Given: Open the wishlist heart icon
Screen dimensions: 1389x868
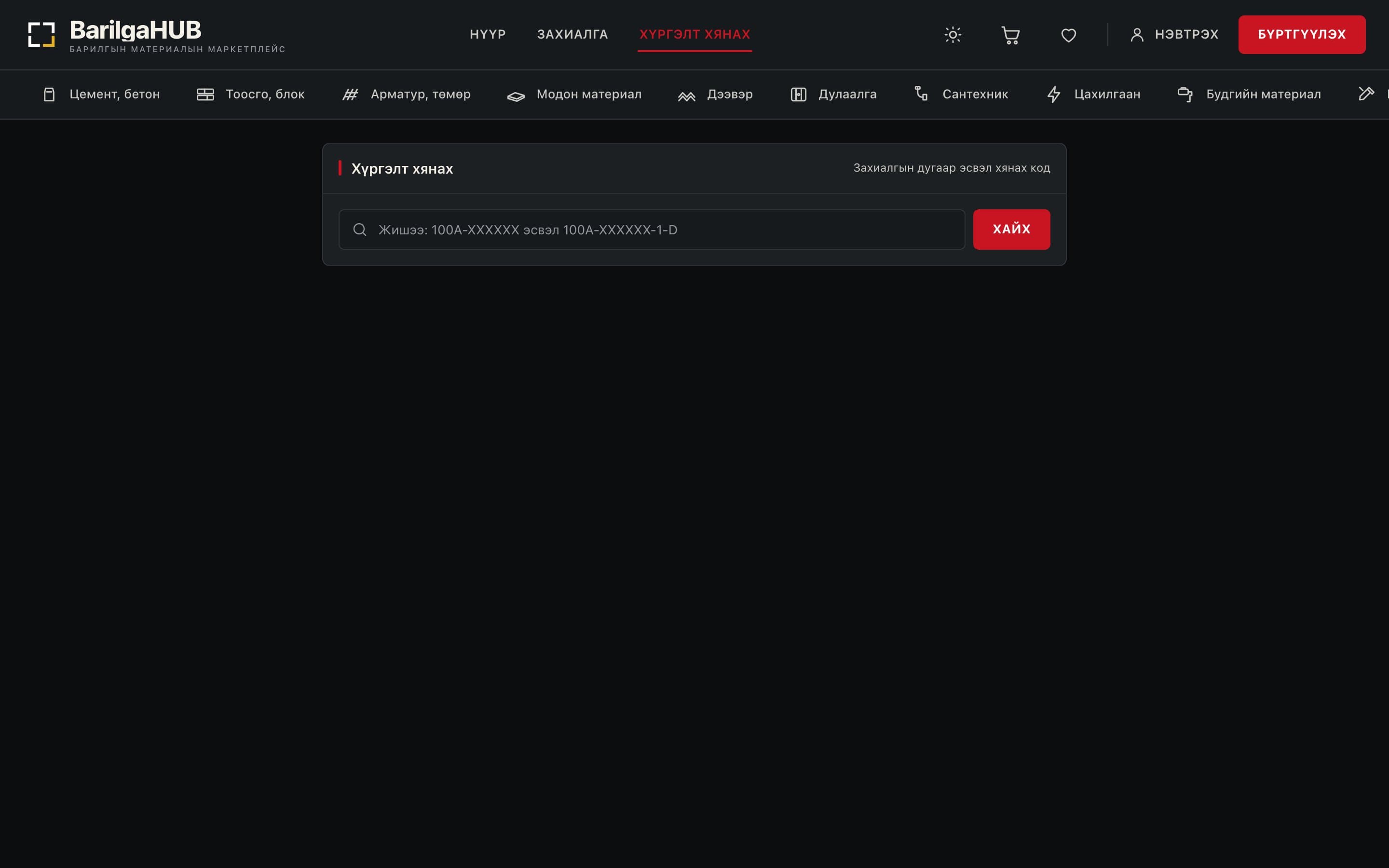Looking at the screenshot, I should point(1068,35).
